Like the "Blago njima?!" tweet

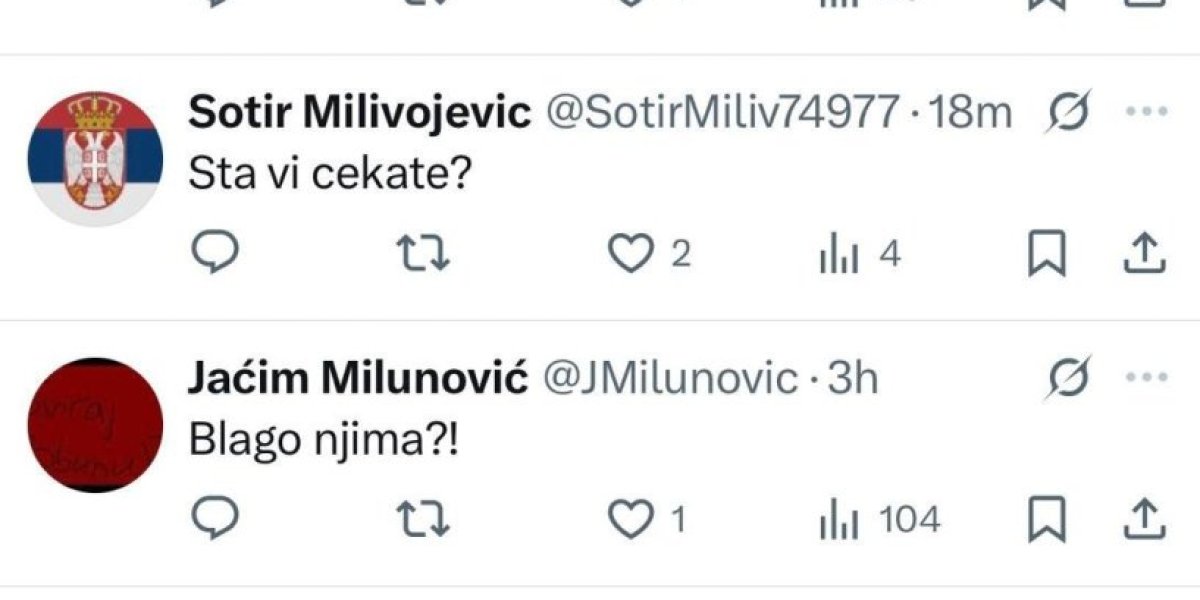(x=630, y=516)
